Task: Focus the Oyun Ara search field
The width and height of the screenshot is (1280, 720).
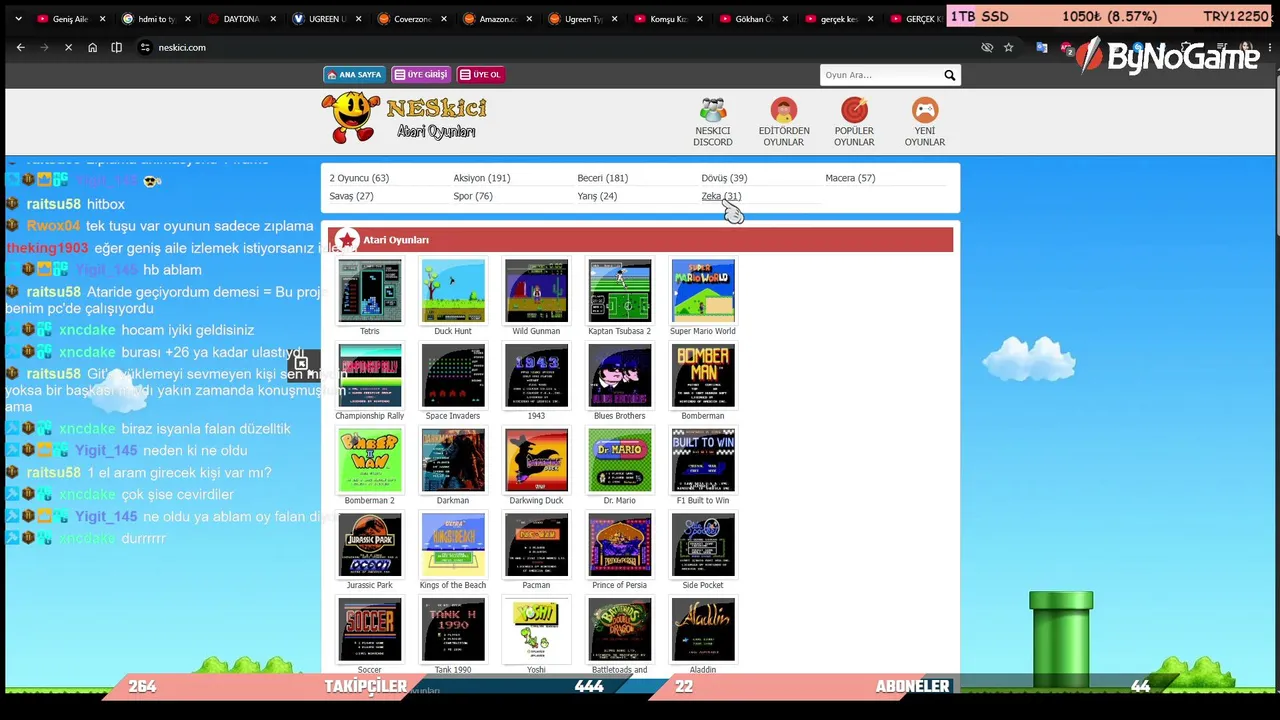Action: pyautogui.click(x=880, y=75)
